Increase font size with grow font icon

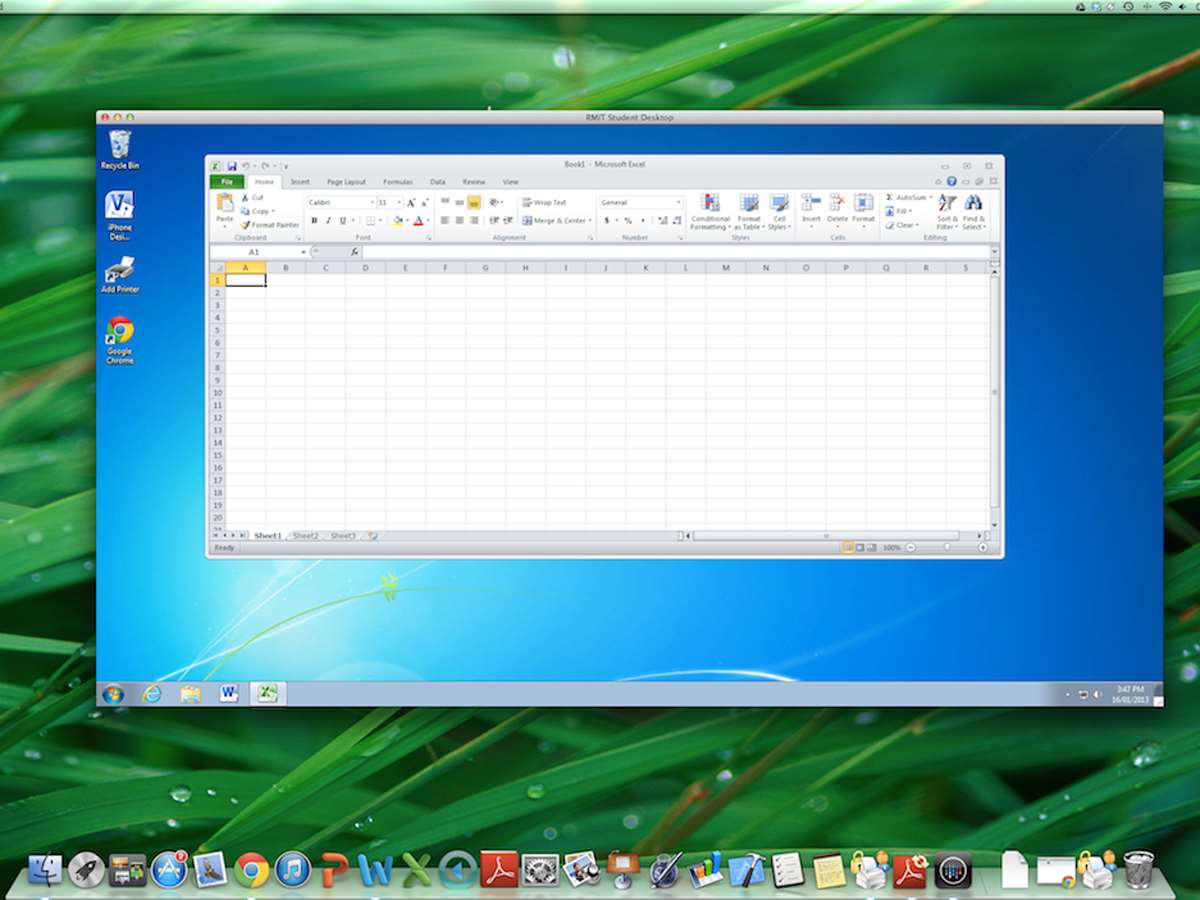410,203
